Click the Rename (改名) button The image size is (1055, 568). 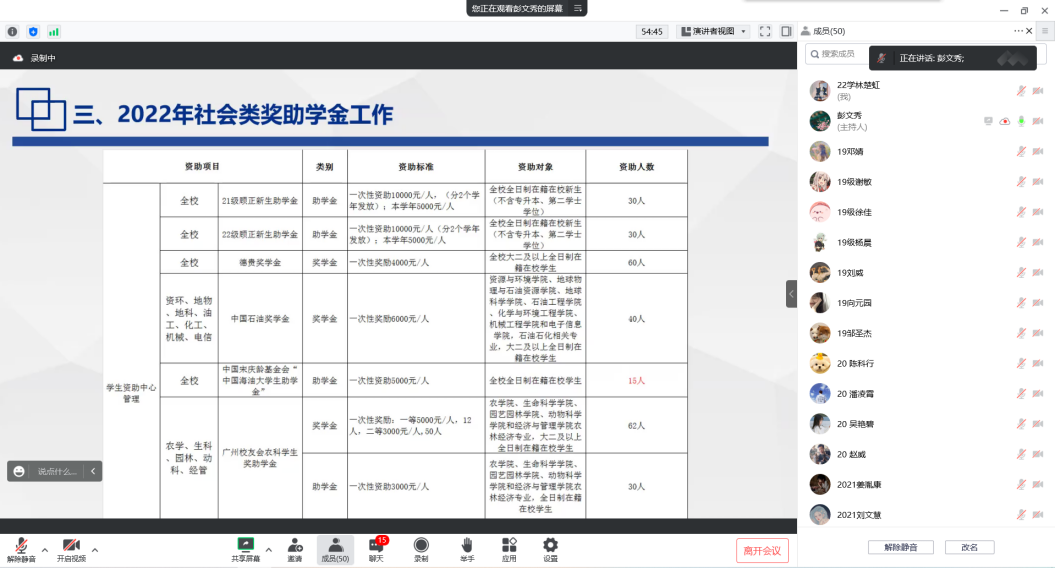pyautogui.click(x=969, y=547)
